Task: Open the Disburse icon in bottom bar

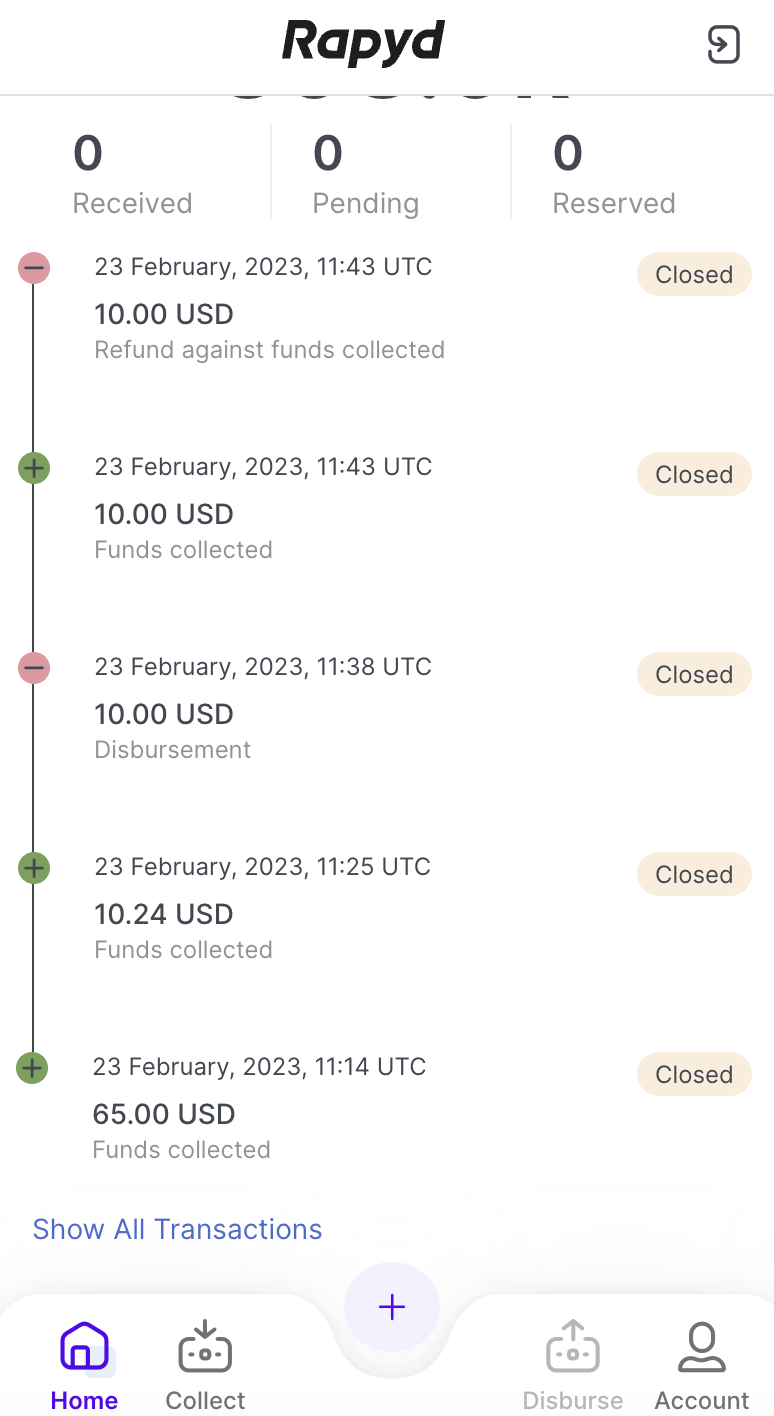Action: click(x=573, y=1348)
